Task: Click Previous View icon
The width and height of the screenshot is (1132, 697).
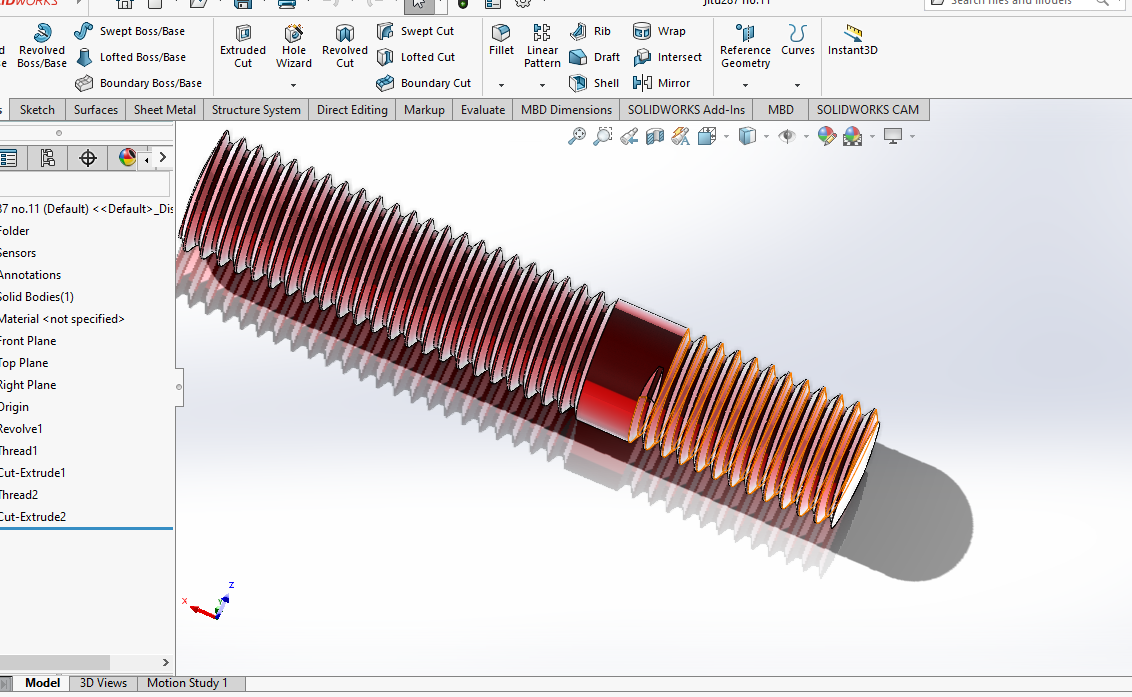Action: click(629, 136)
